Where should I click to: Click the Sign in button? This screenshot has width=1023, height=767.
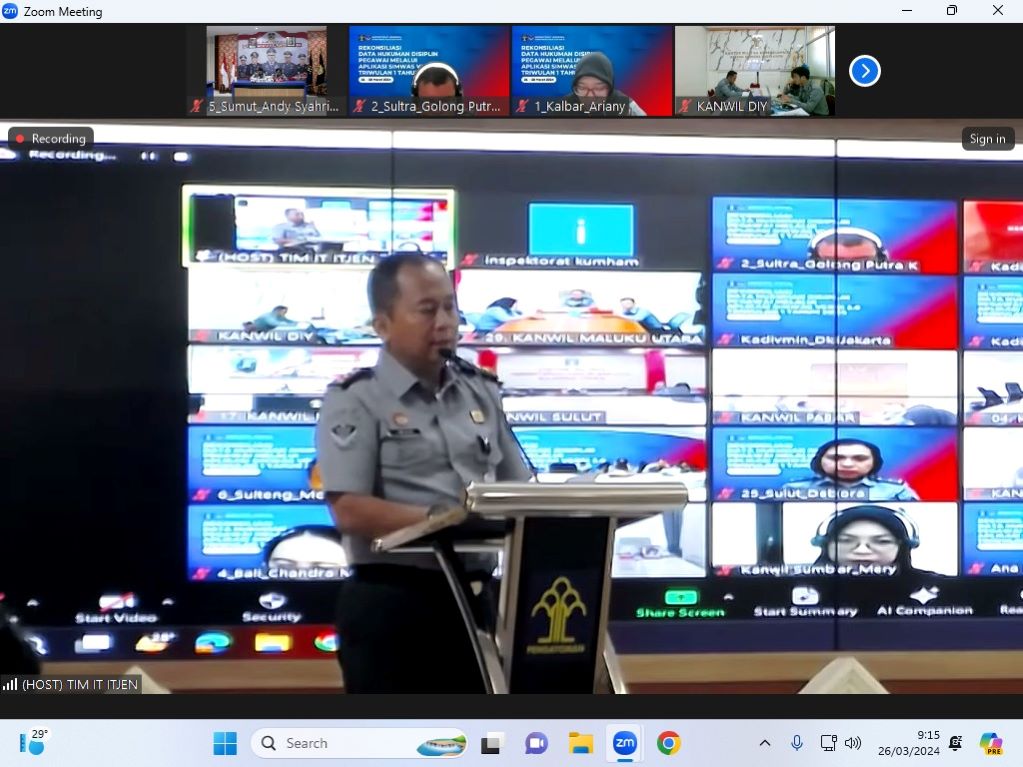[987, 139]
